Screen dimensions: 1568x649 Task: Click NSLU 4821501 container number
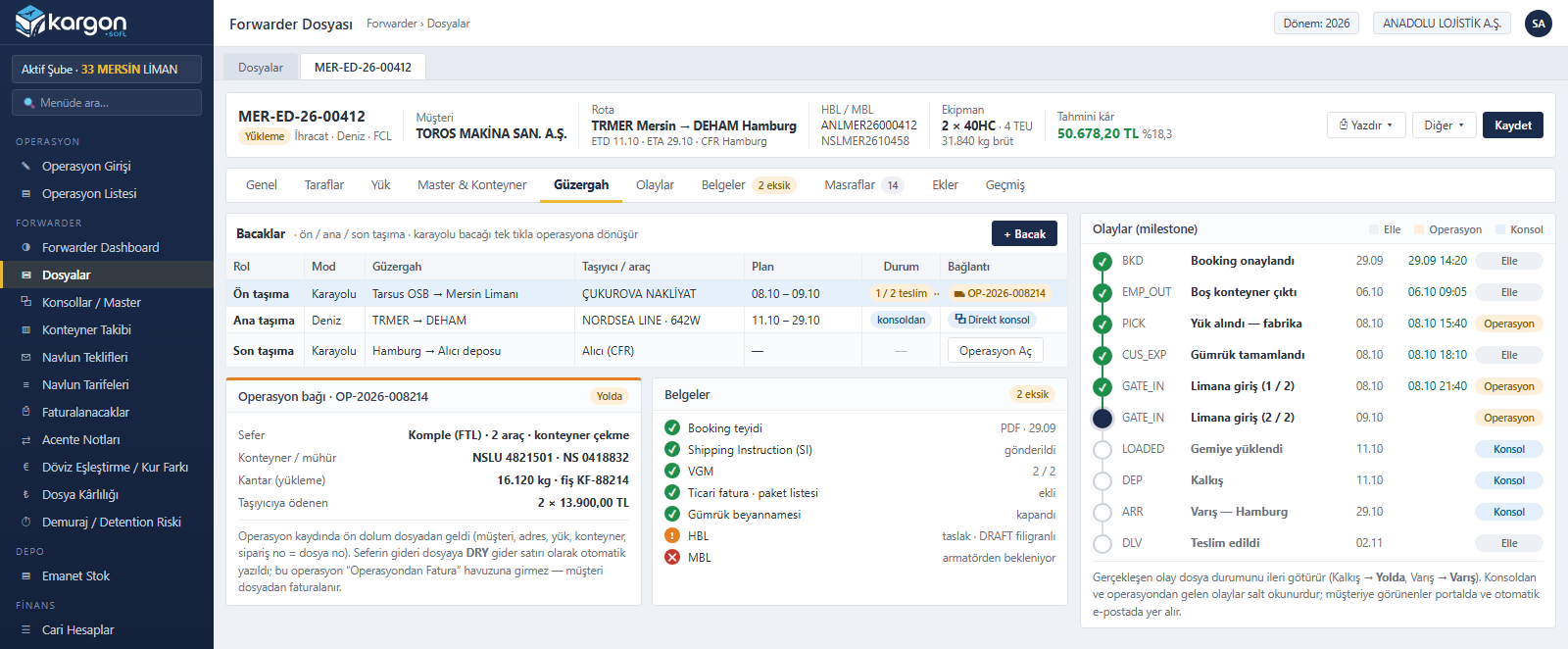(513, 458)
